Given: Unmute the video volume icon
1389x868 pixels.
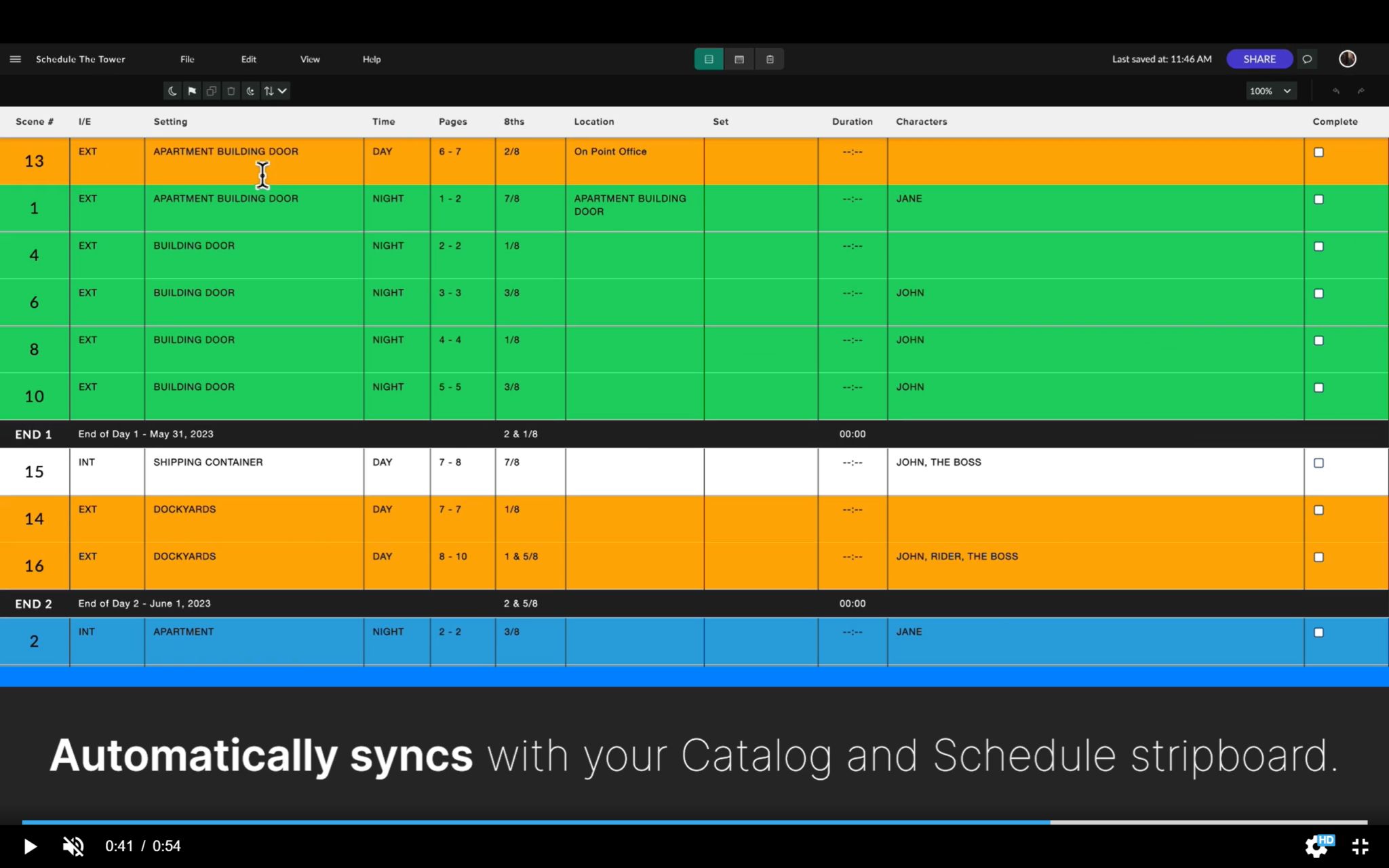Looking at the screenshot, I should tap(73, 846).
